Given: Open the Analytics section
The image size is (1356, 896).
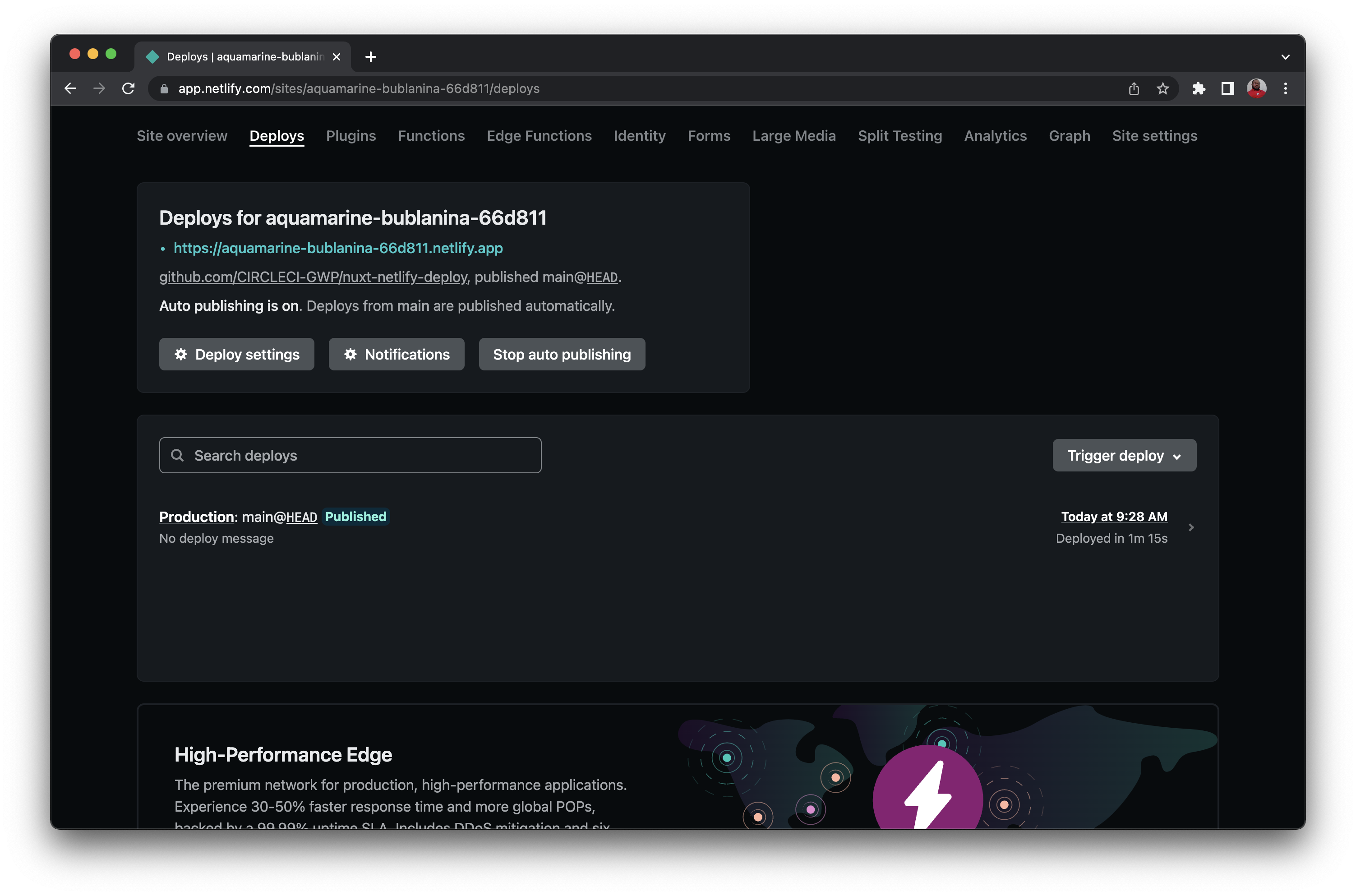Looking at the screenshot, I should pos(995,136).
